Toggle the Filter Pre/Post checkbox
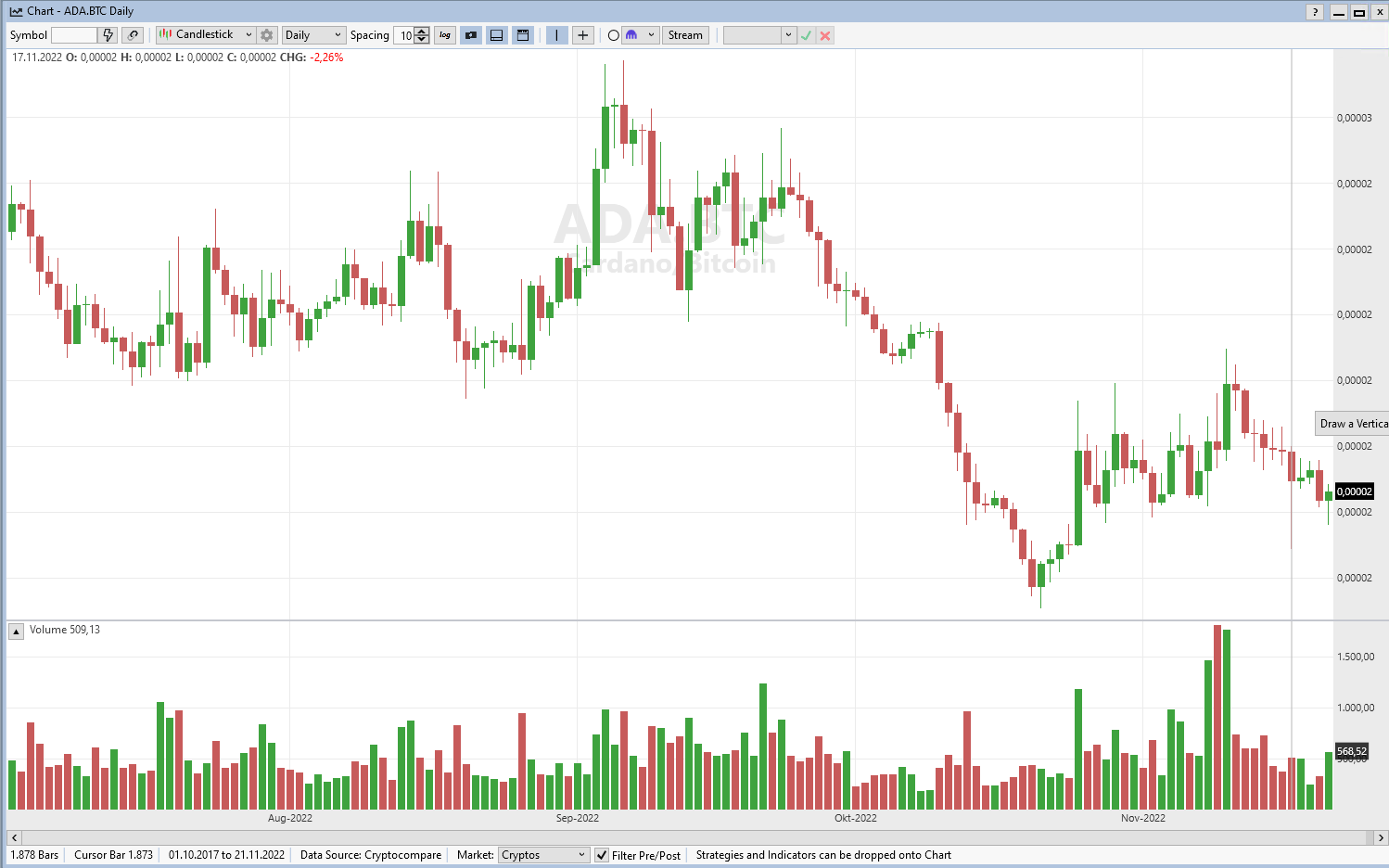Screen dimensions: 1389x868 pos(602,855)
